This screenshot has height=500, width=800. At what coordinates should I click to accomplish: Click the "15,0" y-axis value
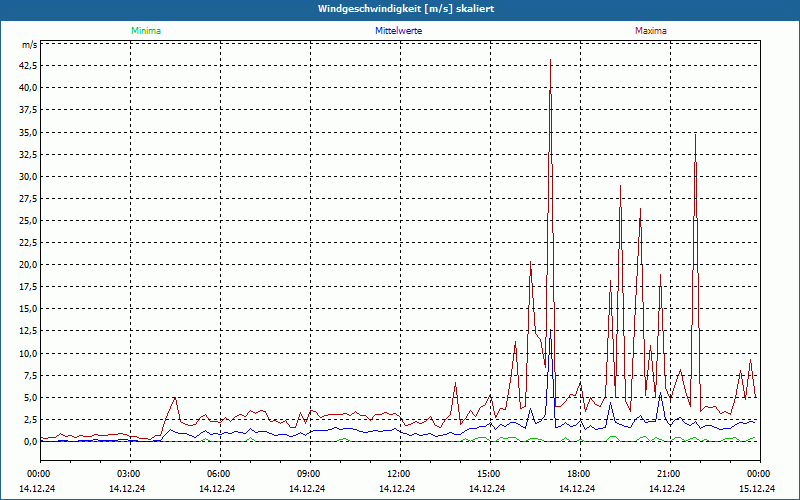click(x=28, y=309)
